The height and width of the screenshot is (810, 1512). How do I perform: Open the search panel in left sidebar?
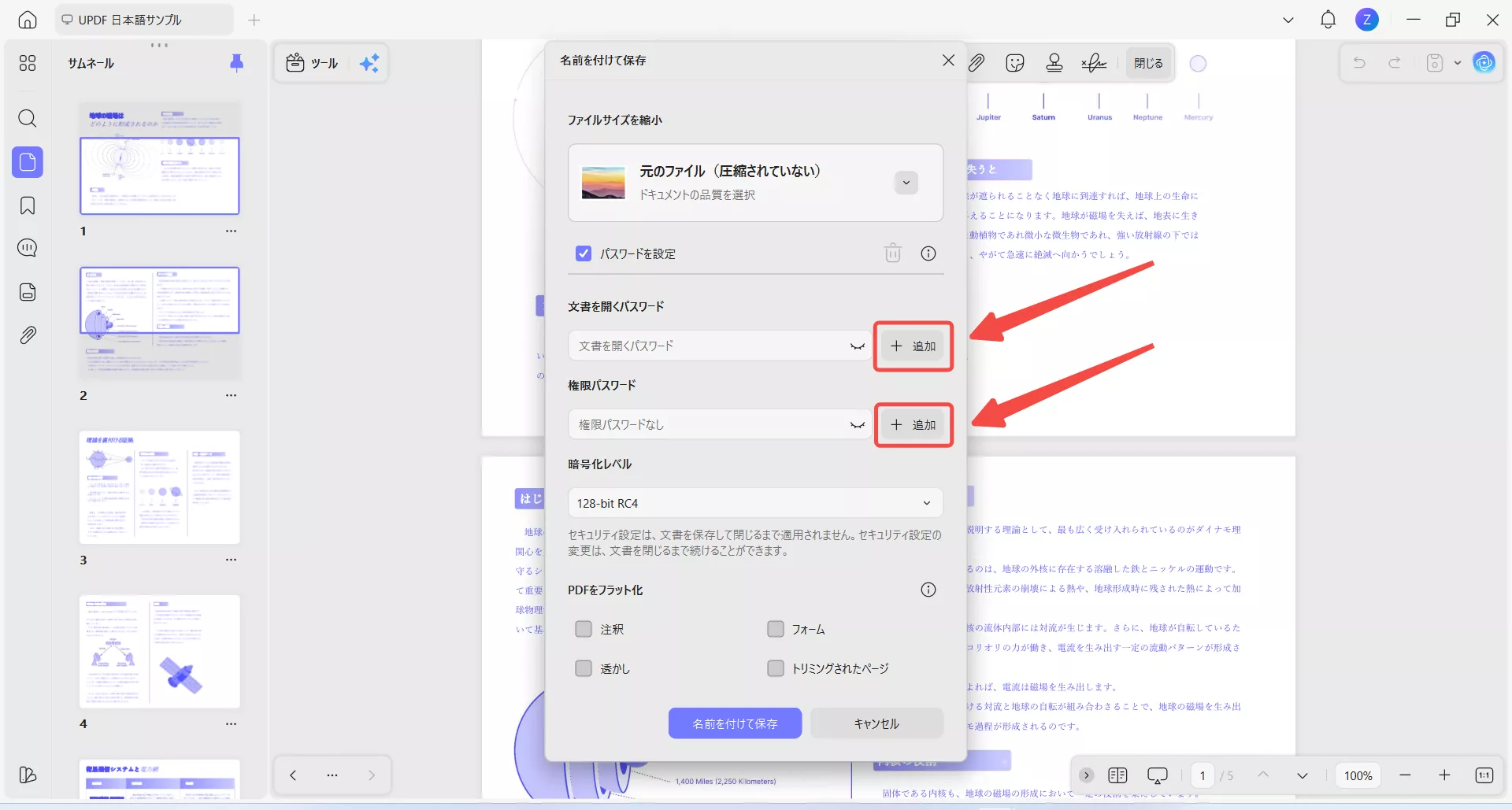28,118
